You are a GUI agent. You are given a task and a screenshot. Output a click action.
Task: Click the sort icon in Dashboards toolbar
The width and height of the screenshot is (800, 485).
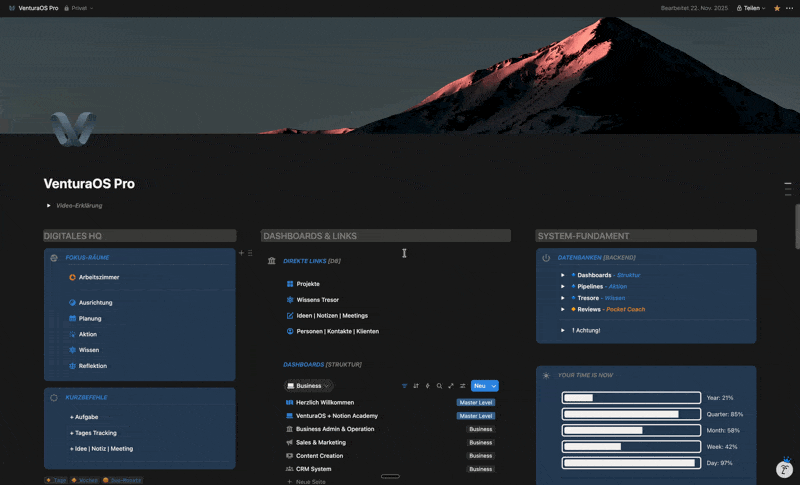pos(416,385)
